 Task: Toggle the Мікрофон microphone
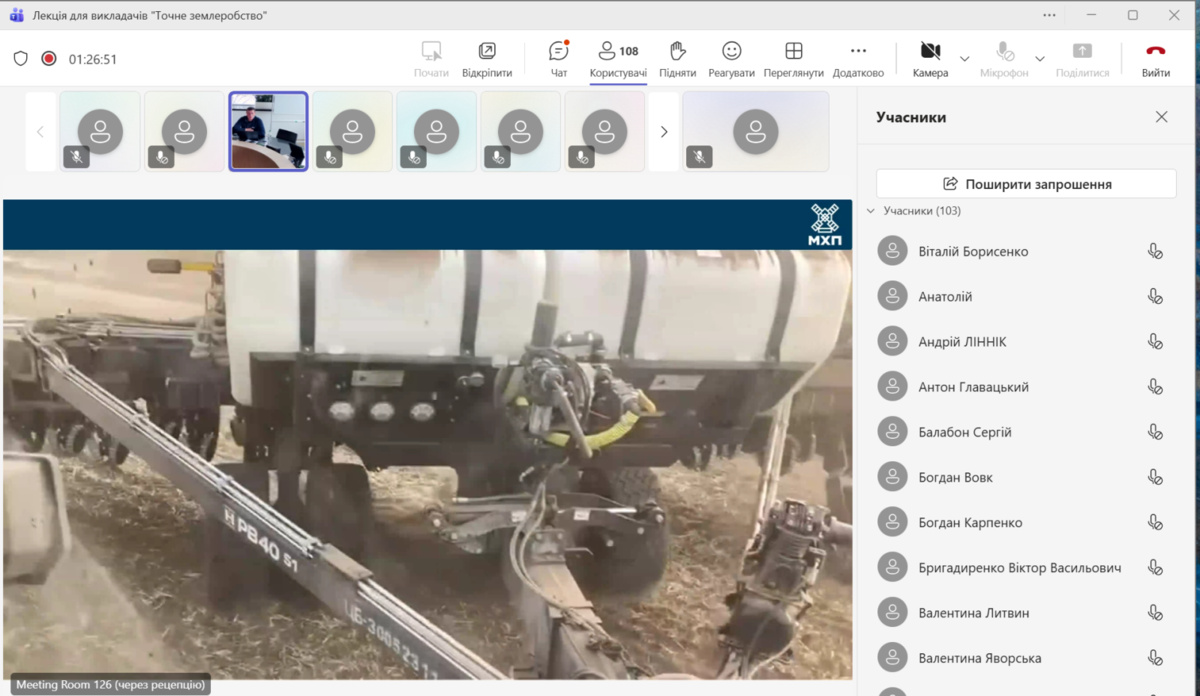pos(1004,58)
